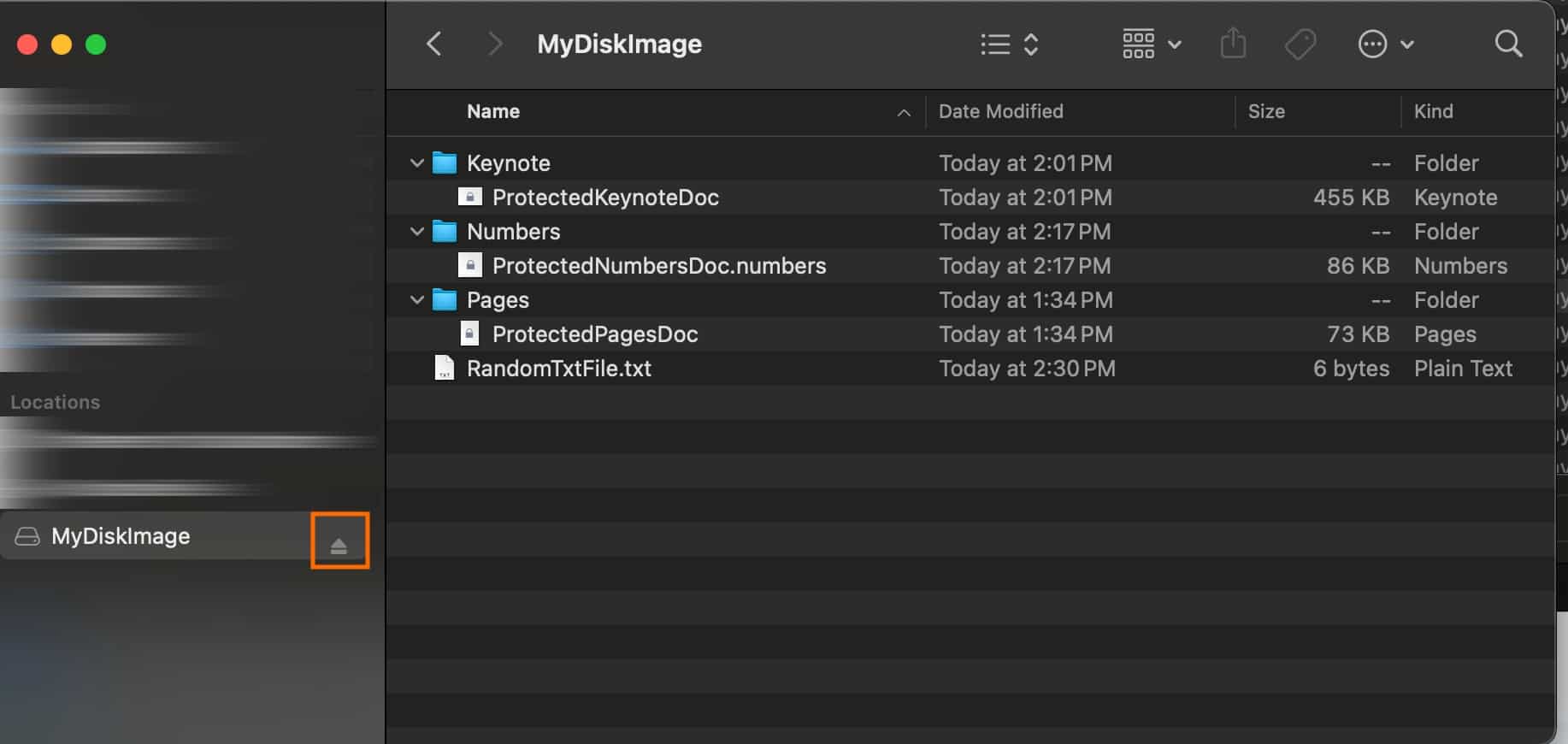Open Finder search with the magnifier icon

(x=1508, y=44)
